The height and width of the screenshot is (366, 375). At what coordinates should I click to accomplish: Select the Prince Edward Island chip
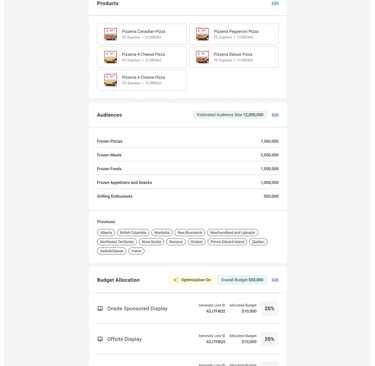[x=227, y=242]
